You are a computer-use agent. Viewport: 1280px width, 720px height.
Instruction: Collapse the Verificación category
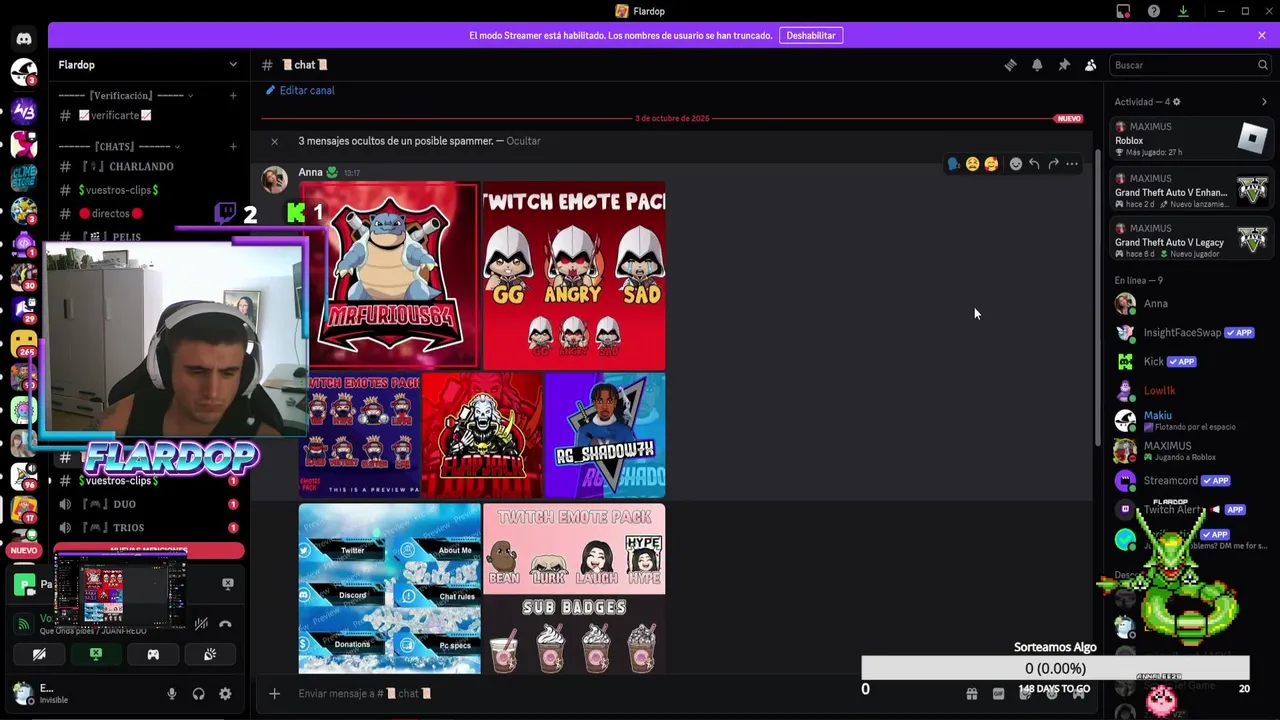pos(125,96)
